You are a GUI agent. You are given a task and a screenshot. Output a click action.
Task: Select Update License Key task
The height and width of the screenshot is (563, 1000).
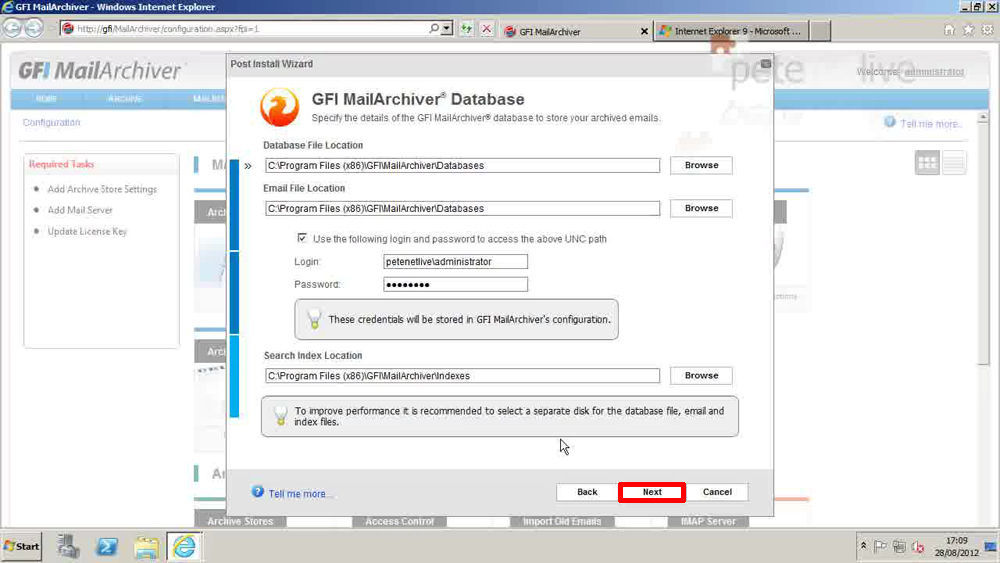click(87, 231)
